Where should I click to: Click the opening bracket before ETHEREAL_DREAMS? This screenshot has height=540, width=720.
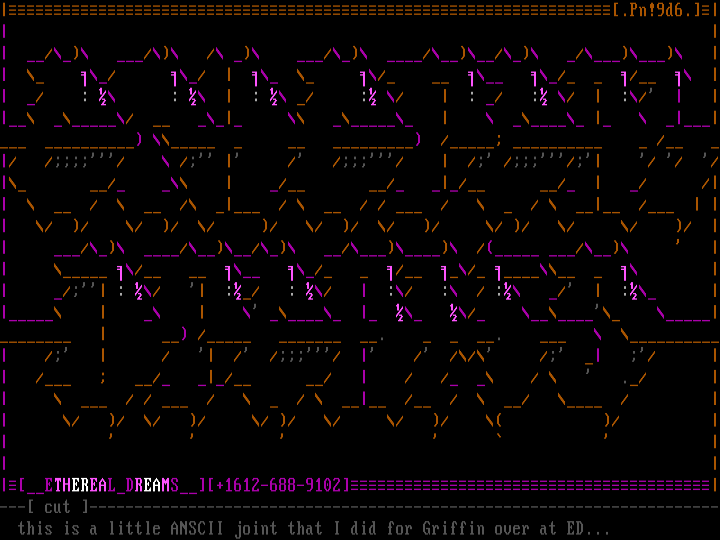(x=22, y=485)
